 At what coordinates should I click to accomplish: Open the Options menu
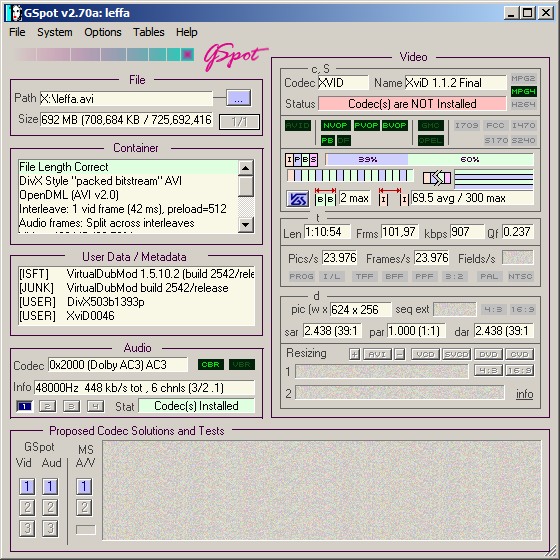[103, 32]
